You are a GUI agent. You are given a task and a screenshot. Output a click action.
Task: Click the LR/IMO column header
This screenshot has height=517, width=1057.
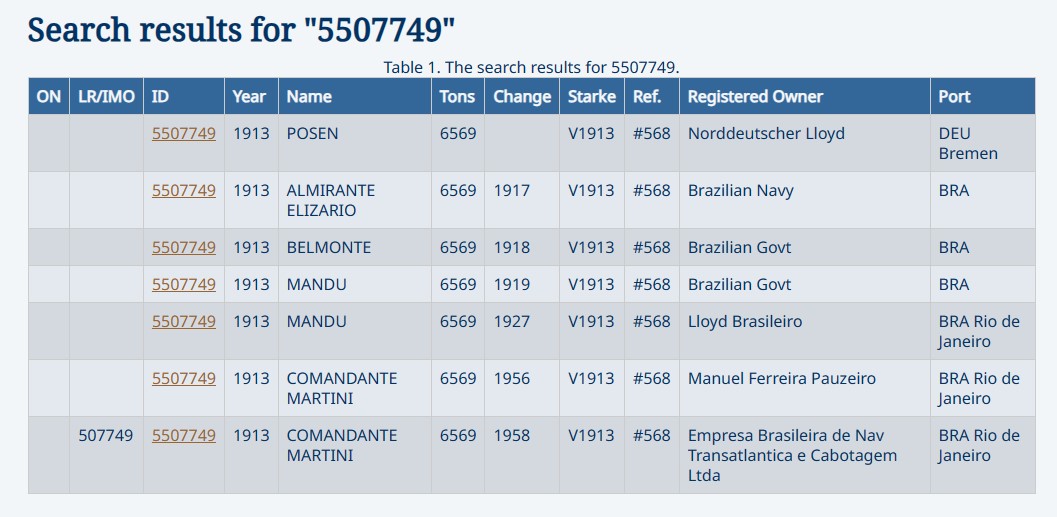point(107,96)
